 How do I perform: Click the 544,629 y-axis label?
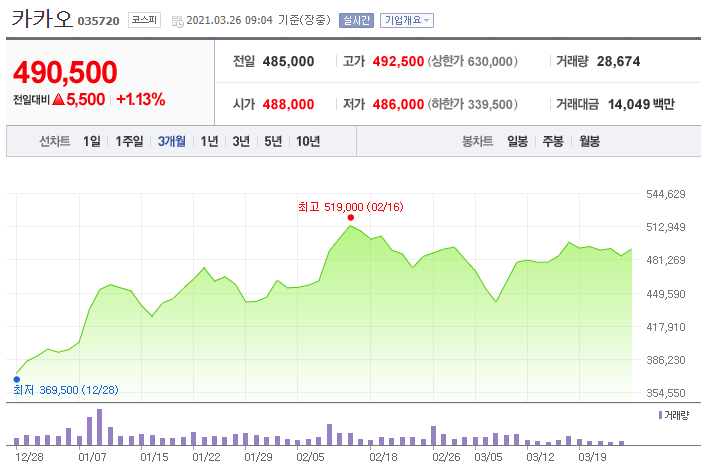pyautogui.click(x=666, y=194)
